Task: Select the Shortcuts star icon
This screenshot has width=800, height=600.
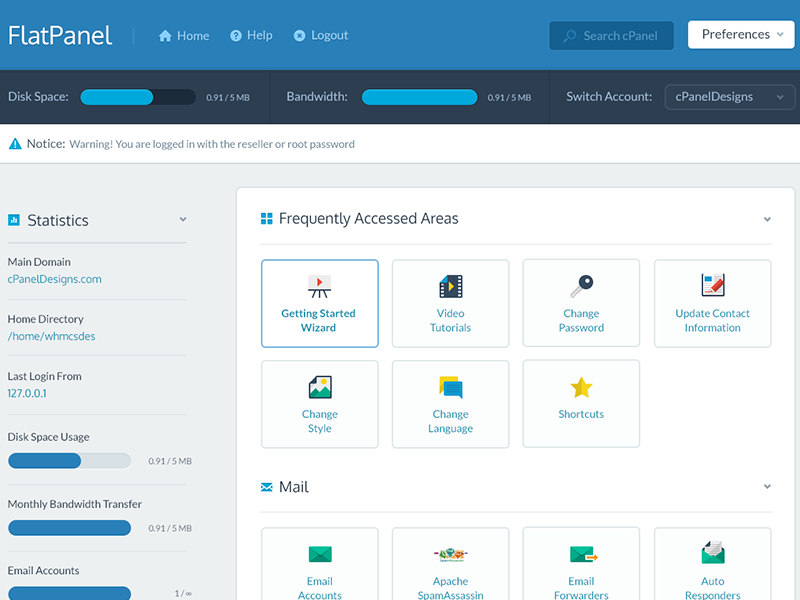Action: click(581, 390)
